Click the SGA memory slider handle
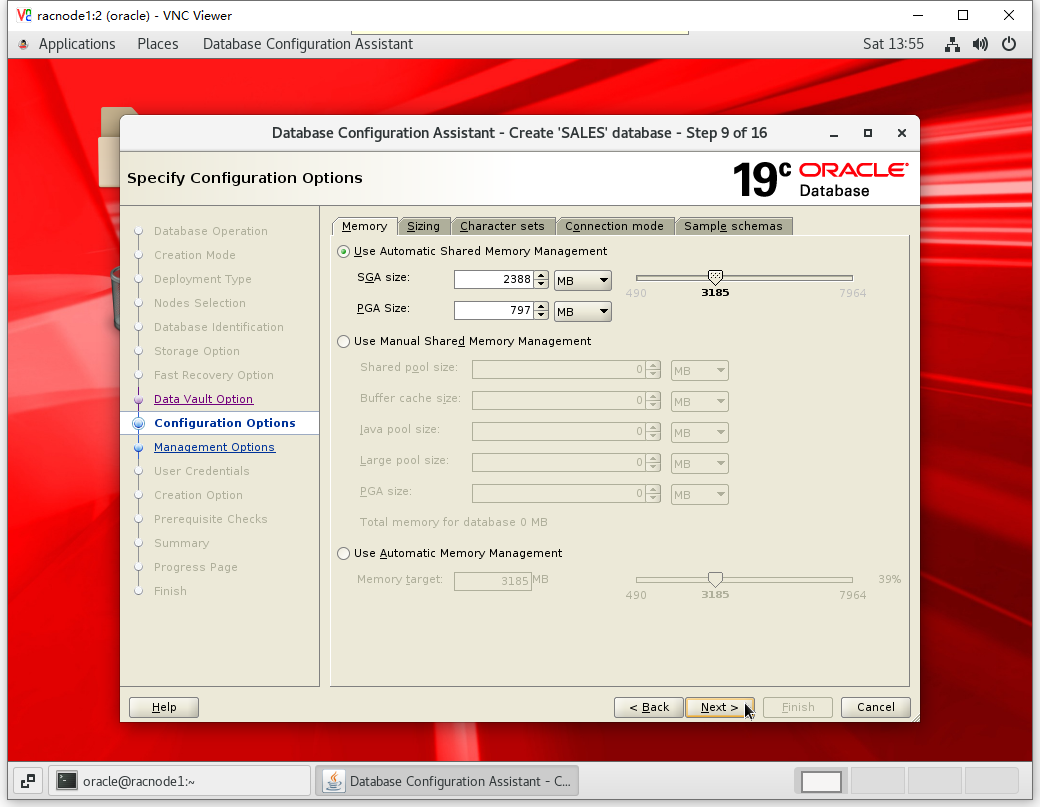 tap(715, 277)
